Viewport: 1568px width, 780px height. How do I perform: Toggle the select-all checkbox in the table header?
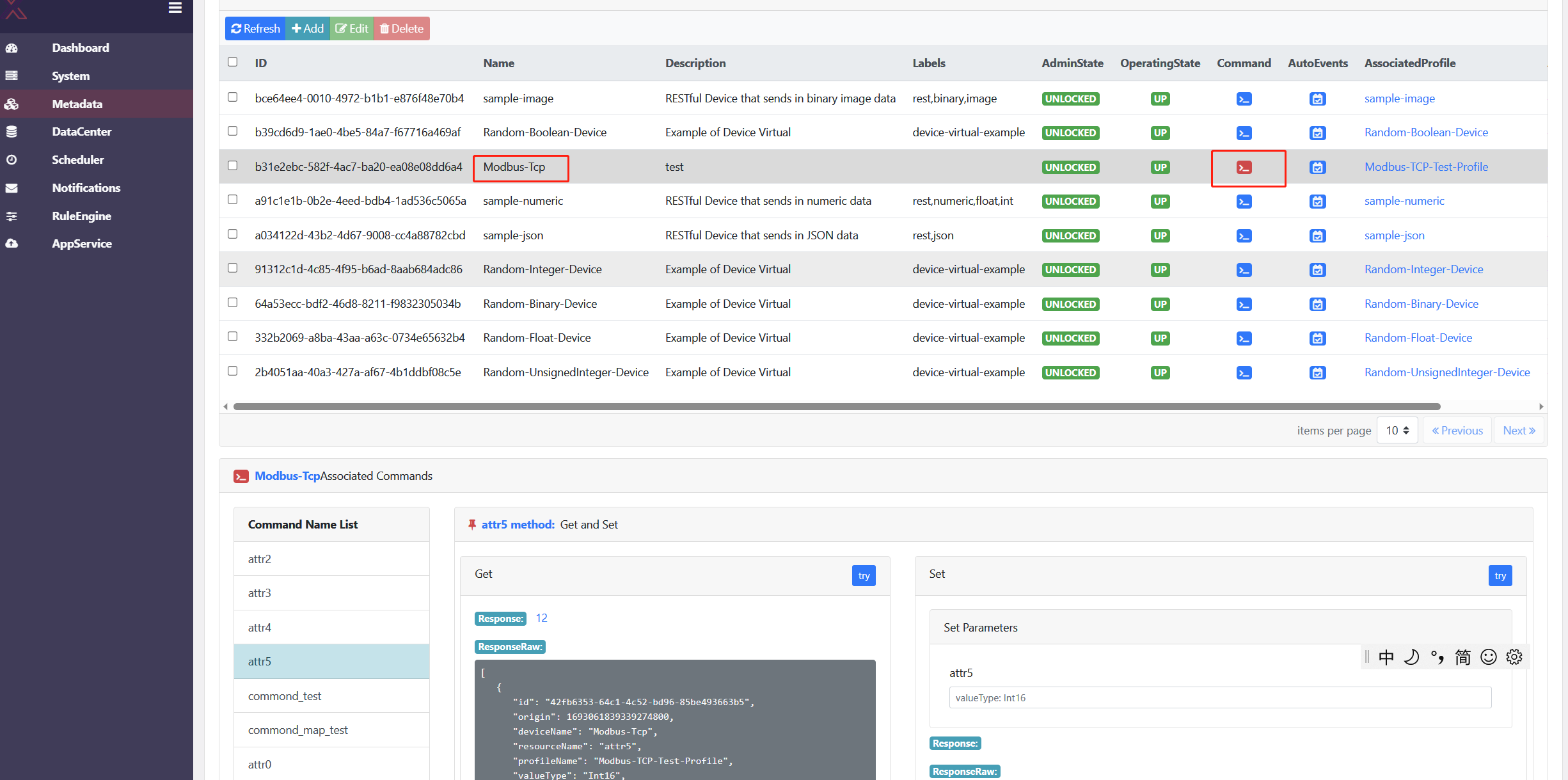(233, 61)
